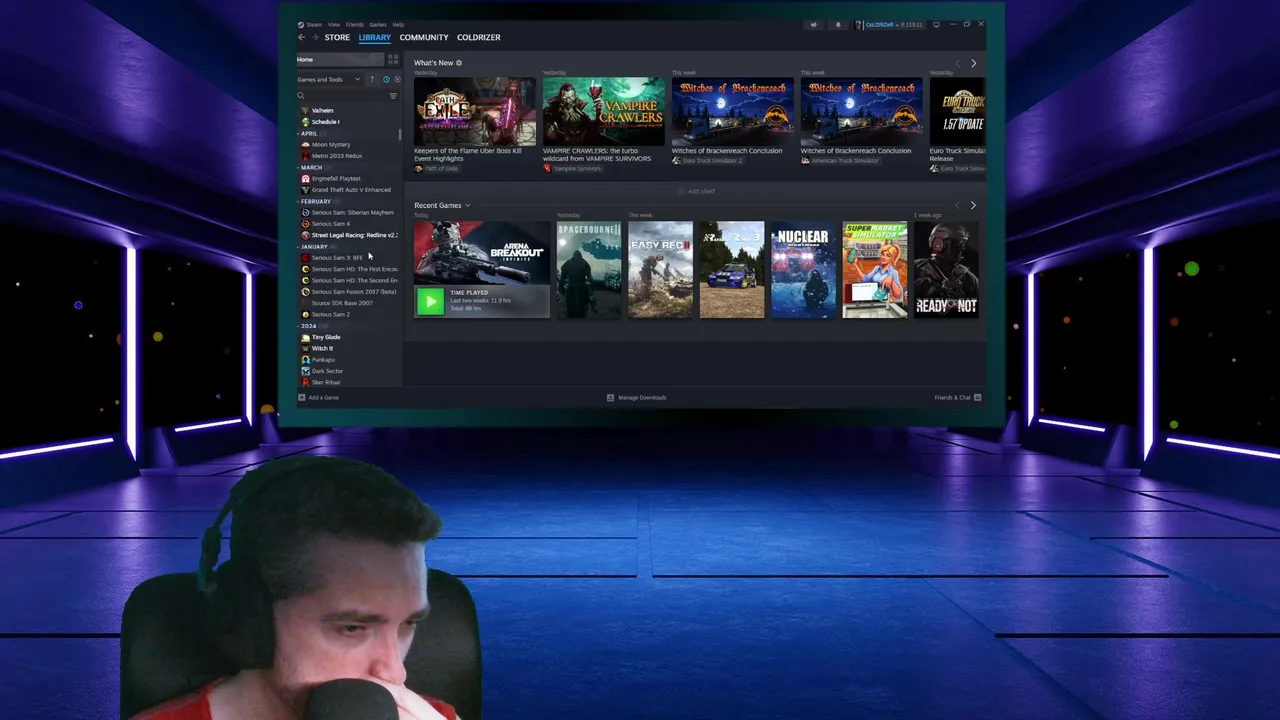Image resolution: width=1280 pixels, height=720 pixels.
Task: Open the Steam menu in the menu bar
Action: [x=314, y=24]
